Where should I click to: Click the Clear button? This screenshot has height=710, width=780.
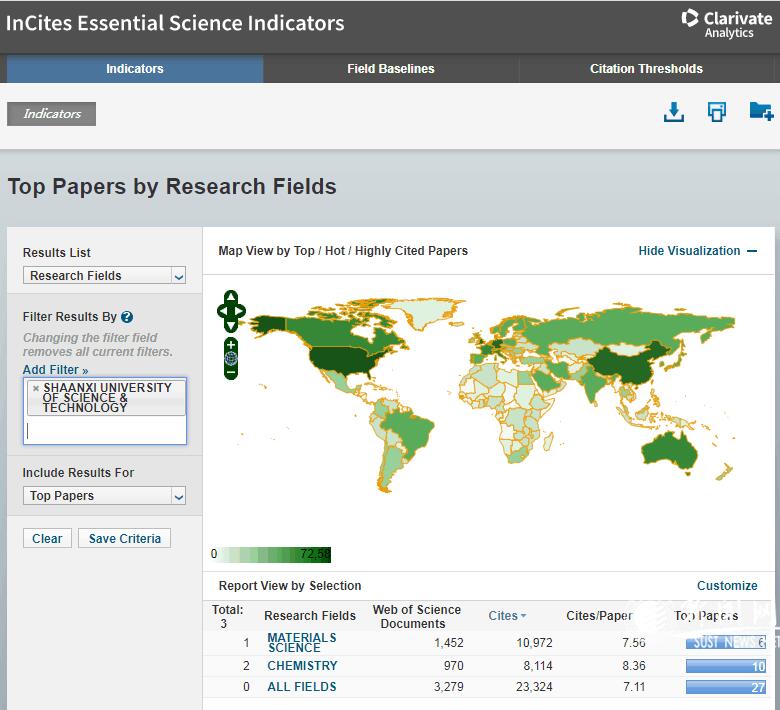pos(47,538)
